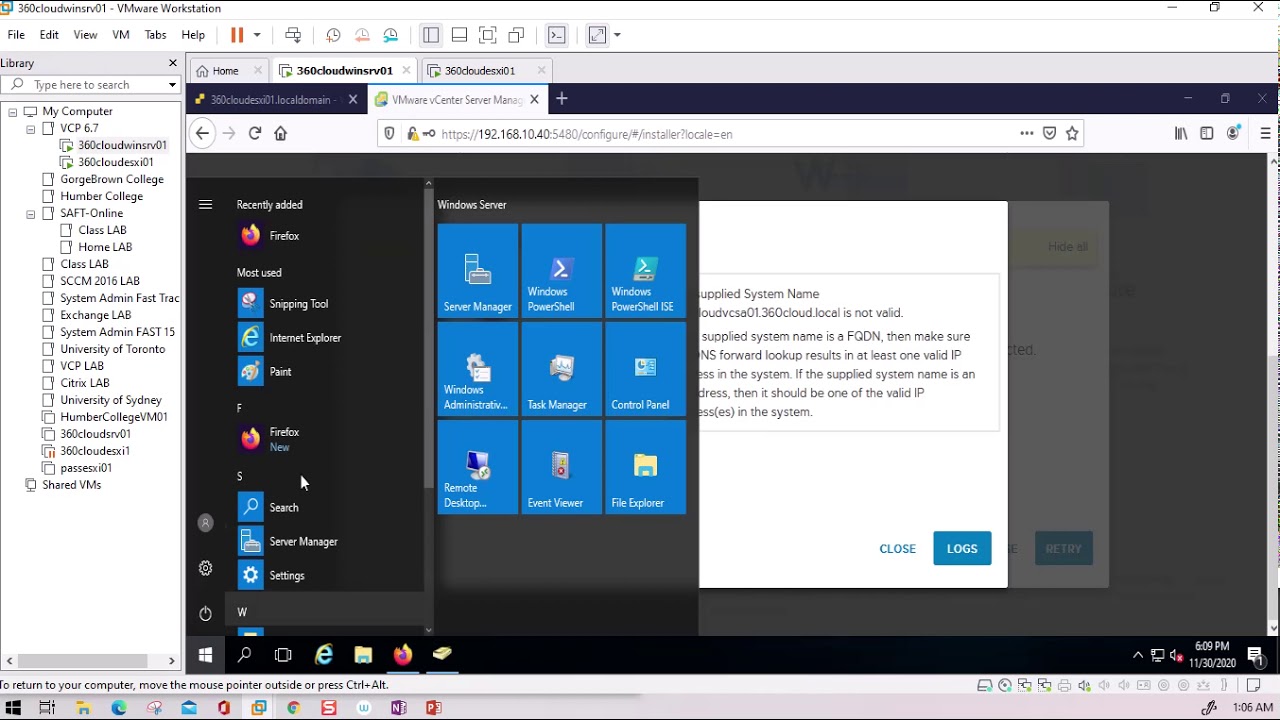1280x720 pixels.
Task: Collapse the VCP 6.7 folder
Action: [x=30, y=129]
